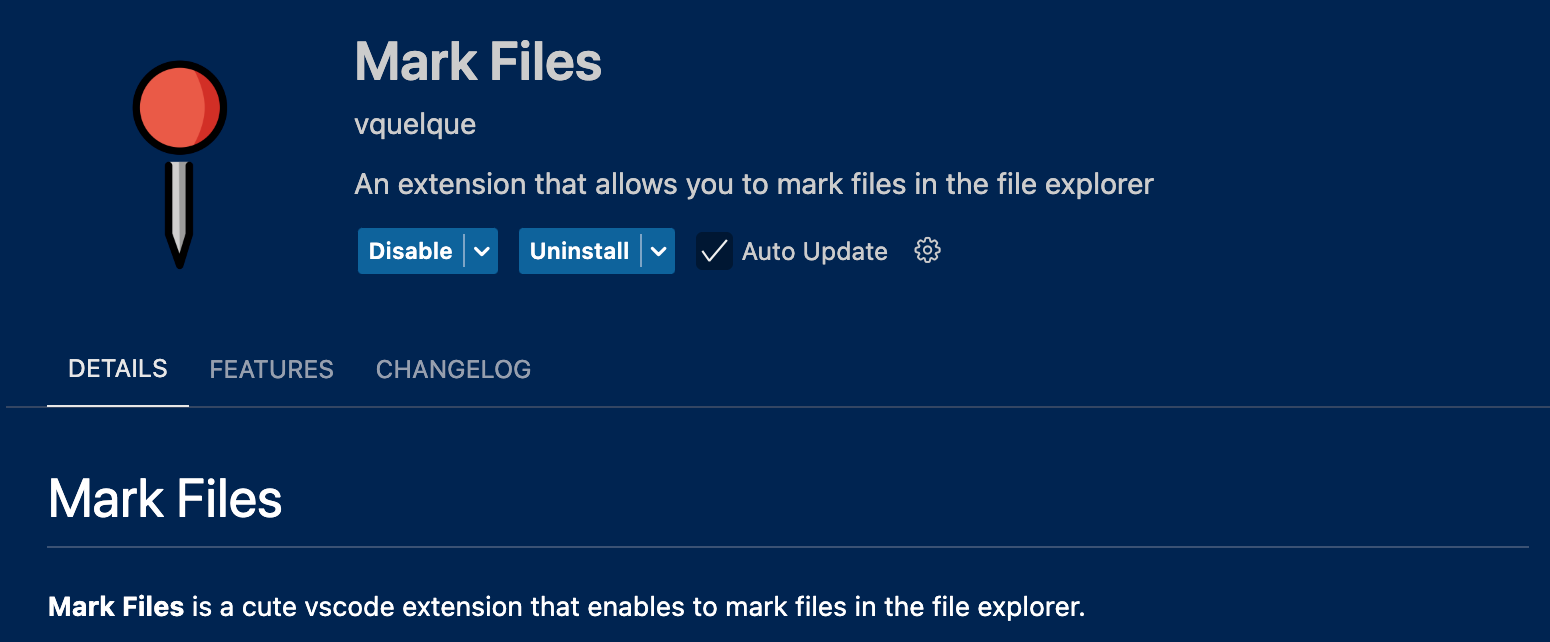
Task: Expand the Disable button dropdown arrow
Action: (482, 251)
